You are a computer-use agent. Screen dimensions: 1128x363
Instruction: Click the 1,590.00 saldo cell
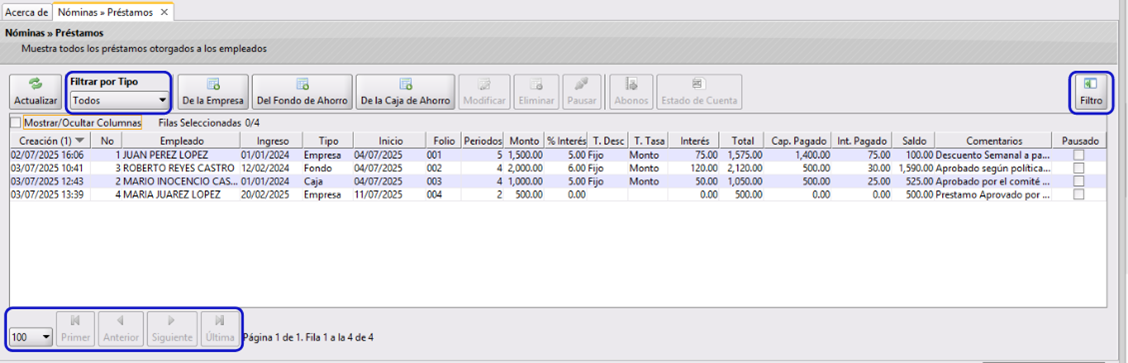point(914,167)
